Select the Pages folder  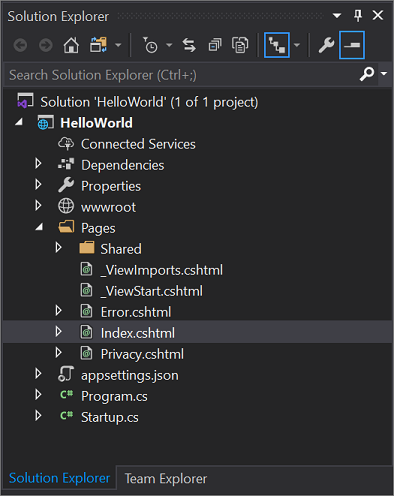pyautogui.click(x=98, y=229)
